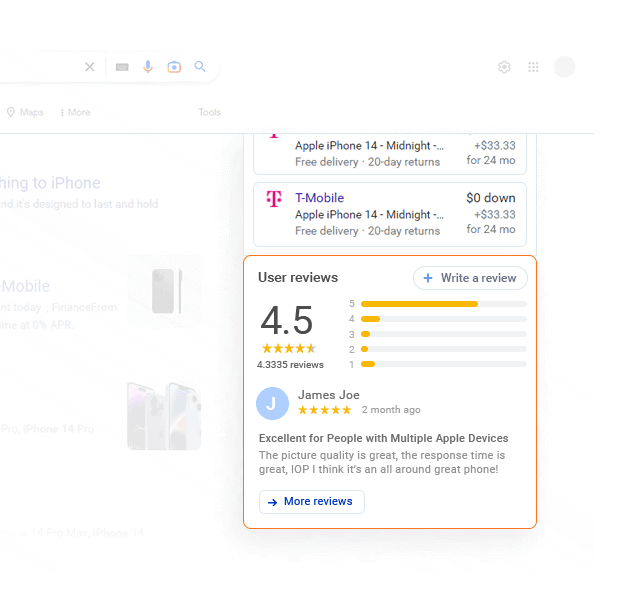This screenshot has height=606, width=631.
Task: Select the 2-star rating bar
Action: pos(443,349)
